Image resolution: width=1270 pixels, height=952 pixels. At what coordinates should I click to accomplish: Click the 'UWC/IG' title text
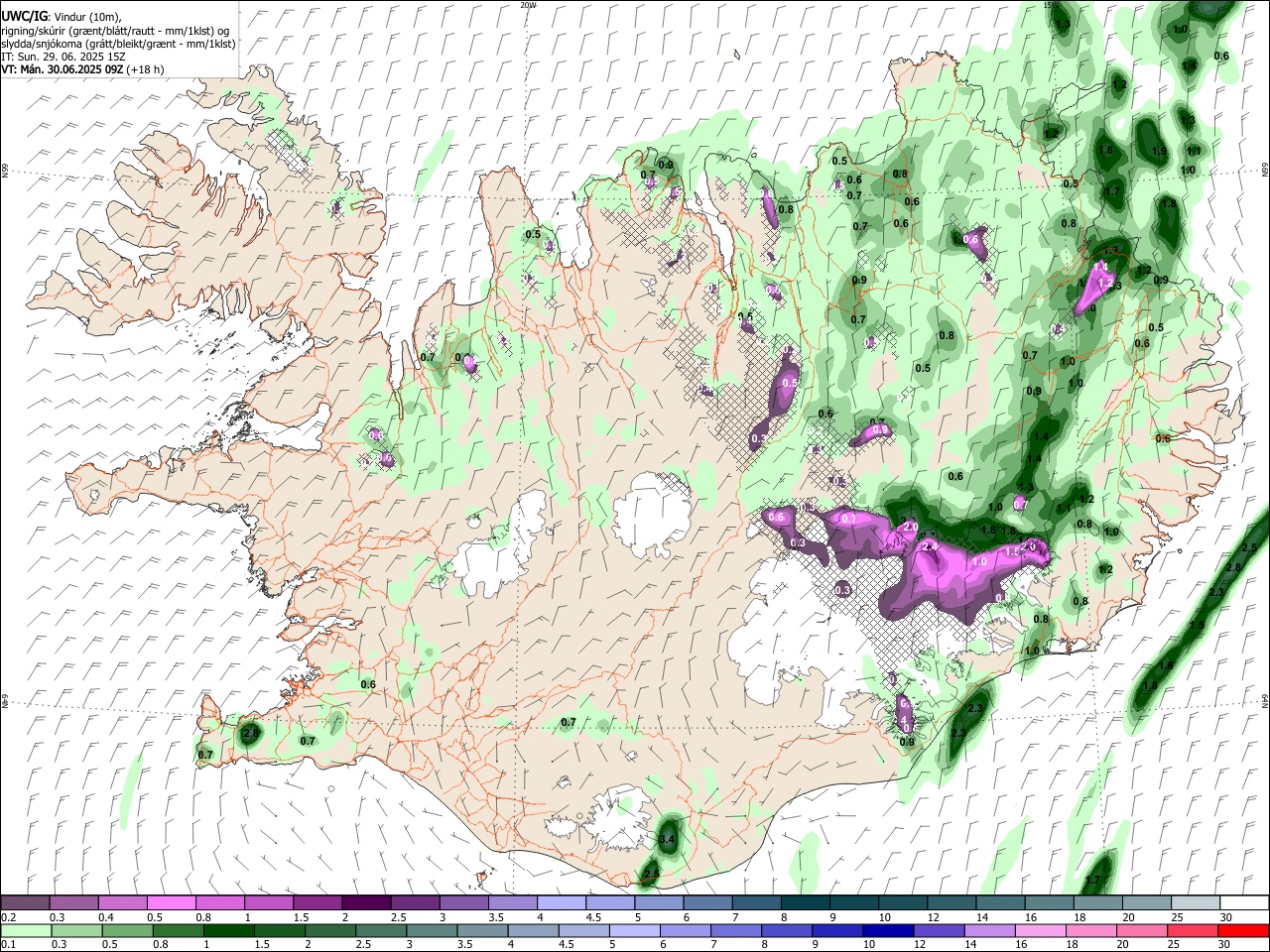click(24, 17)
